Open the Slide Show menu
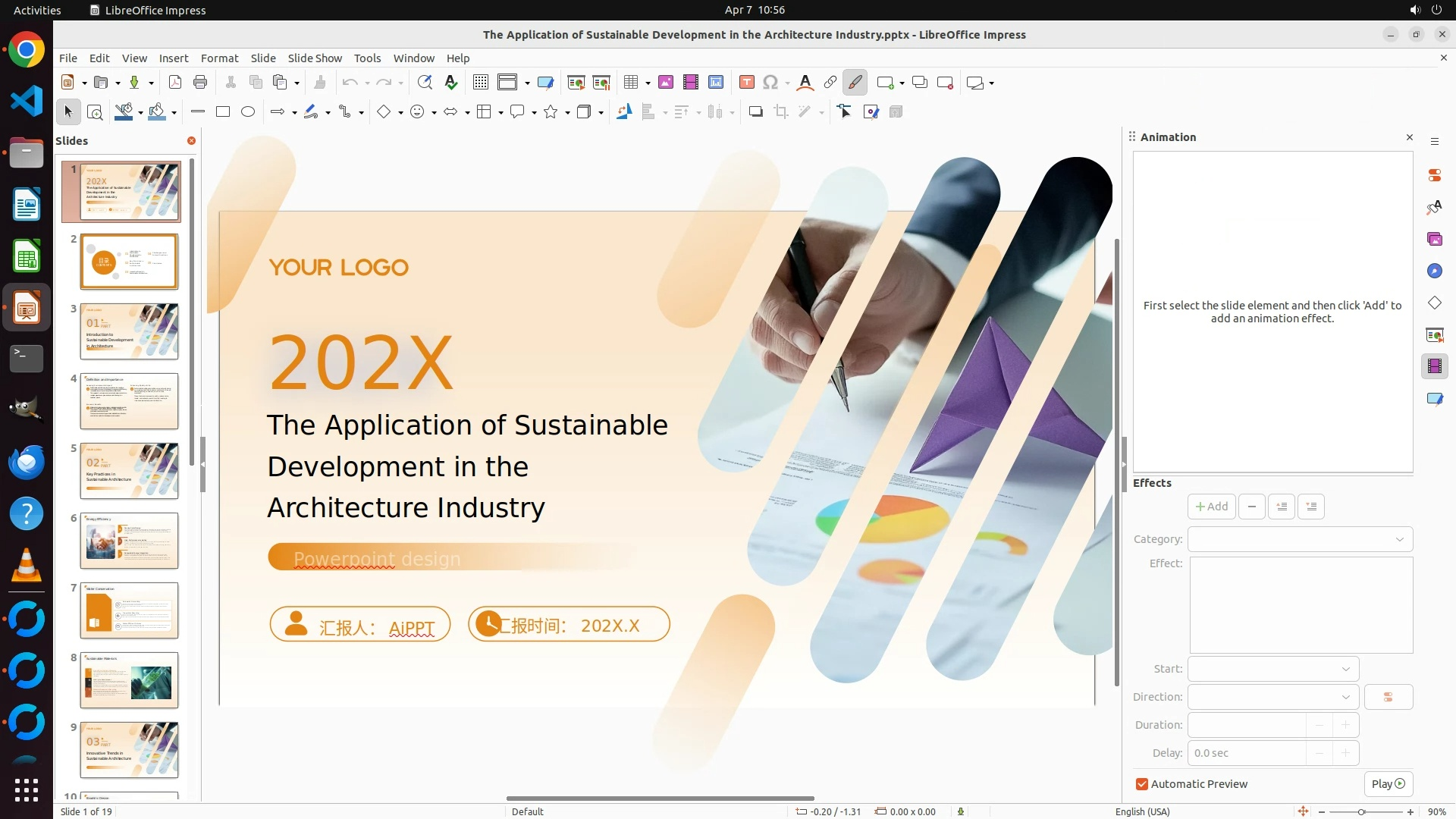Viewport: 1456px width, 819px height. (314, 58)
